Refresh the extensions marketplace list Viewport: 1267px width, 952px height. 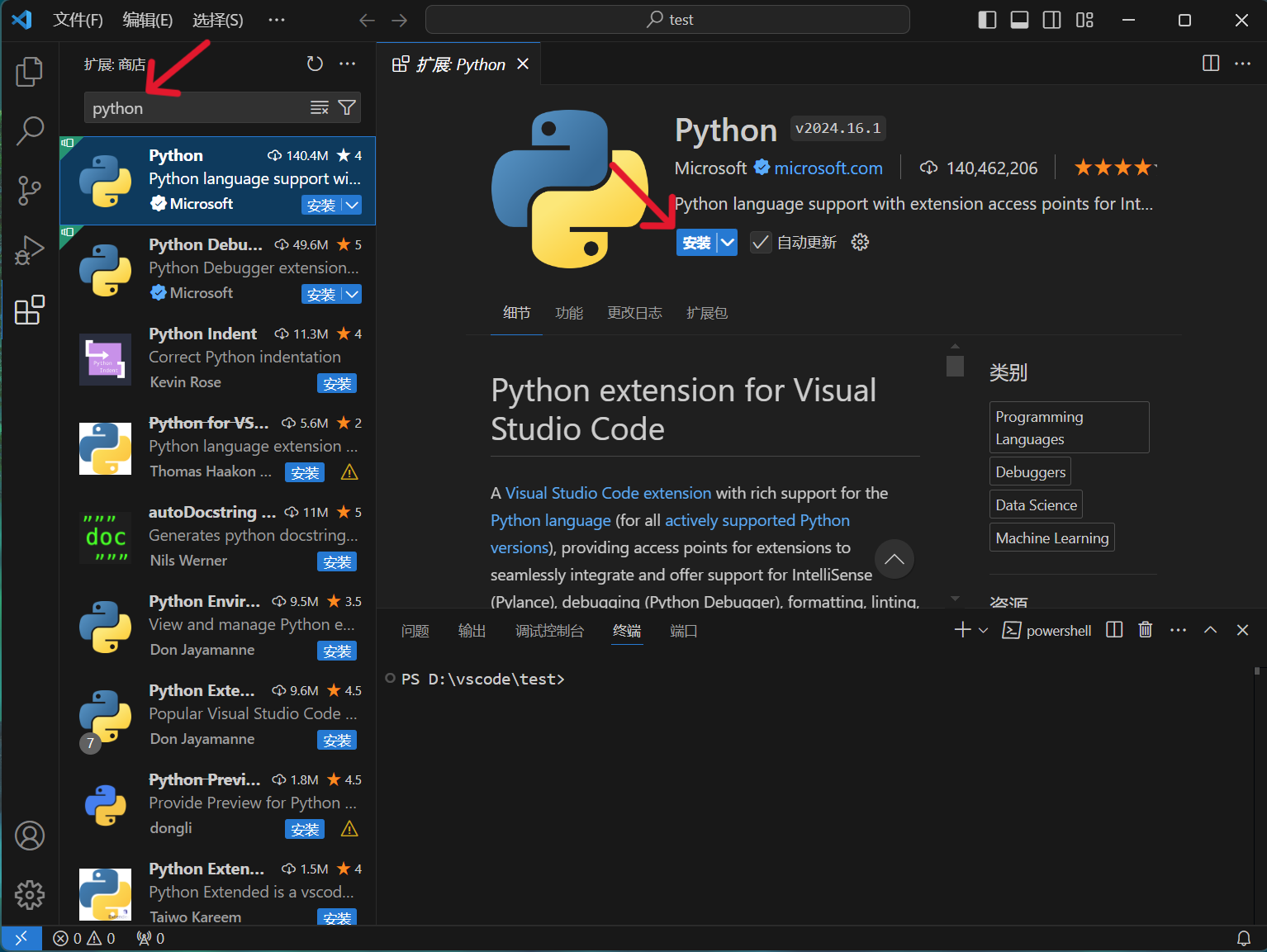tap(315, 64)
